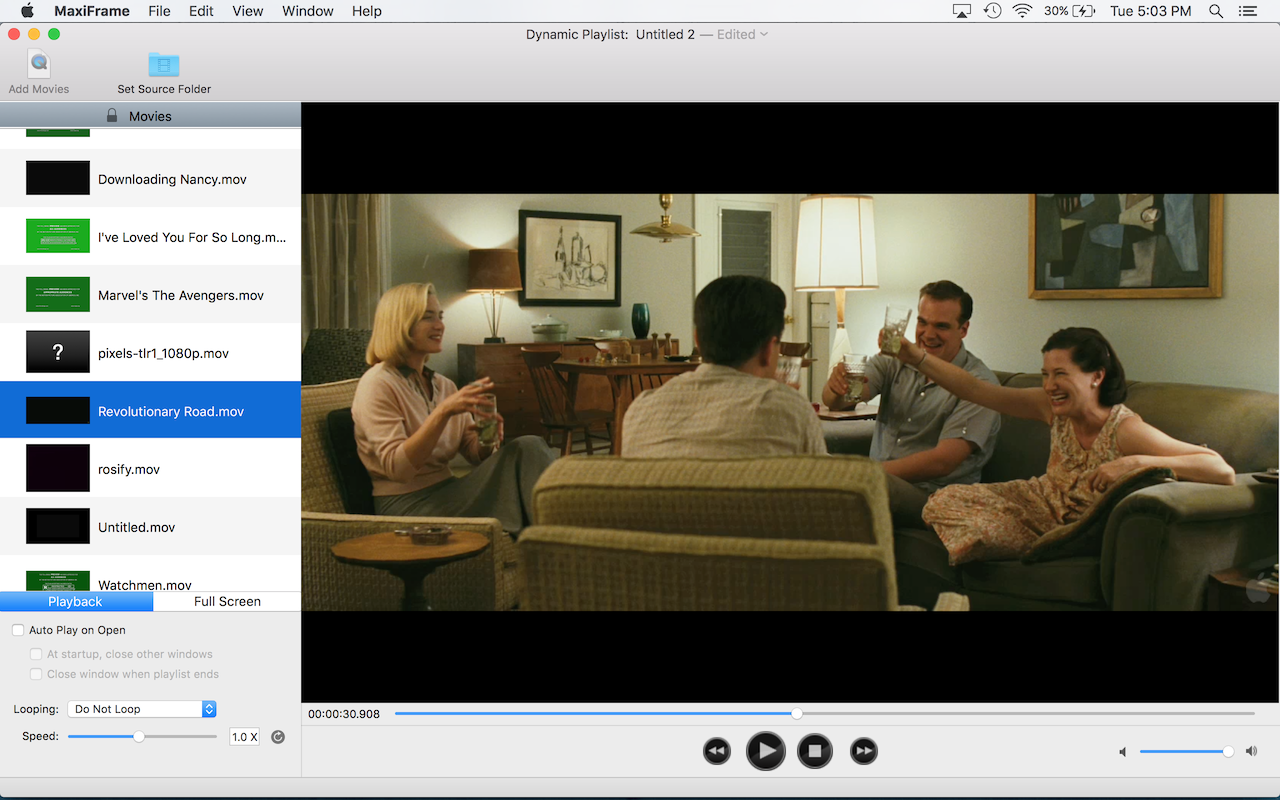This screenshot has width=1280, height=800.
Task: Toggle Close window when playlist ends checkbox
Action: (x=36, y=674)
